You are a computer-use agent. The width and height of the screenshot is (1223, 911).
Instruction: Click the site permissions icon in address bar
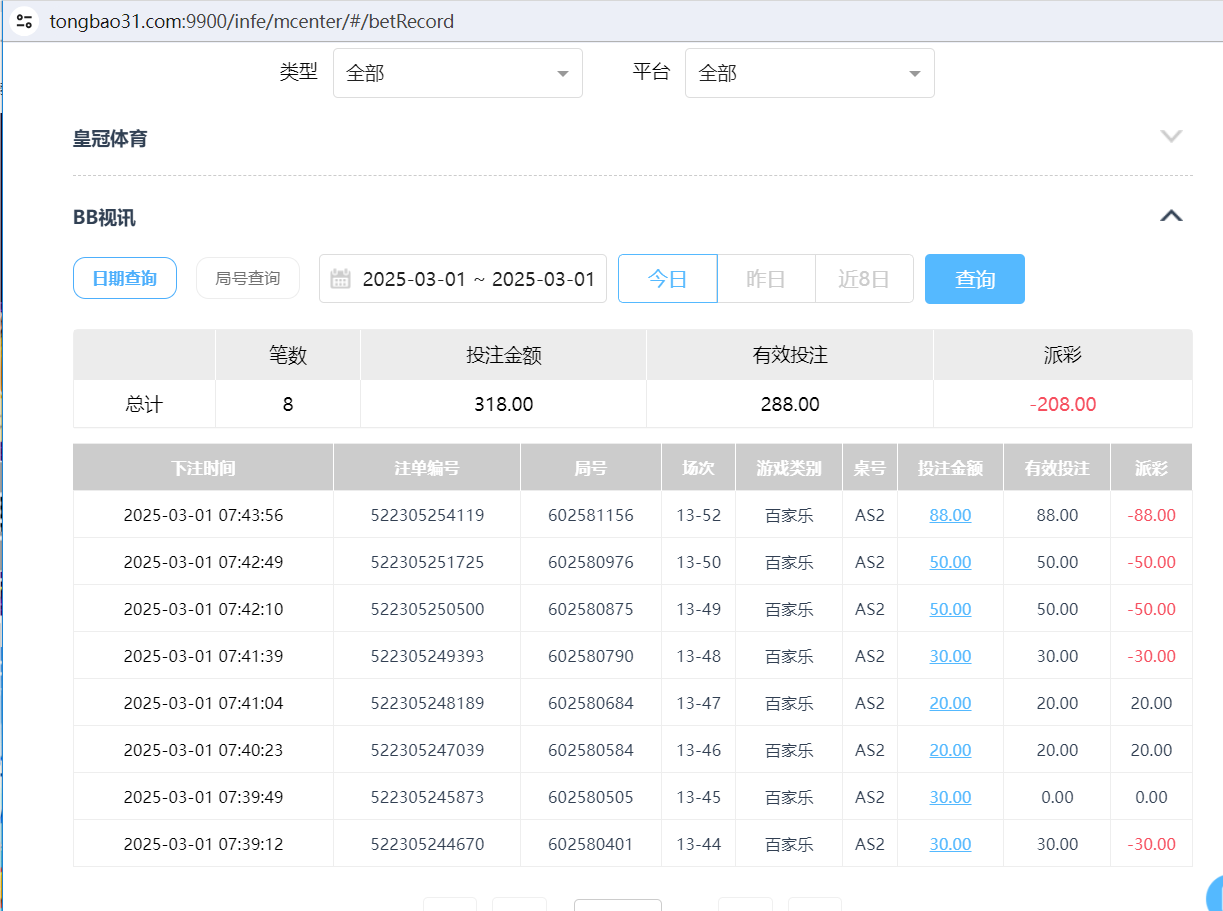(24, 20)
